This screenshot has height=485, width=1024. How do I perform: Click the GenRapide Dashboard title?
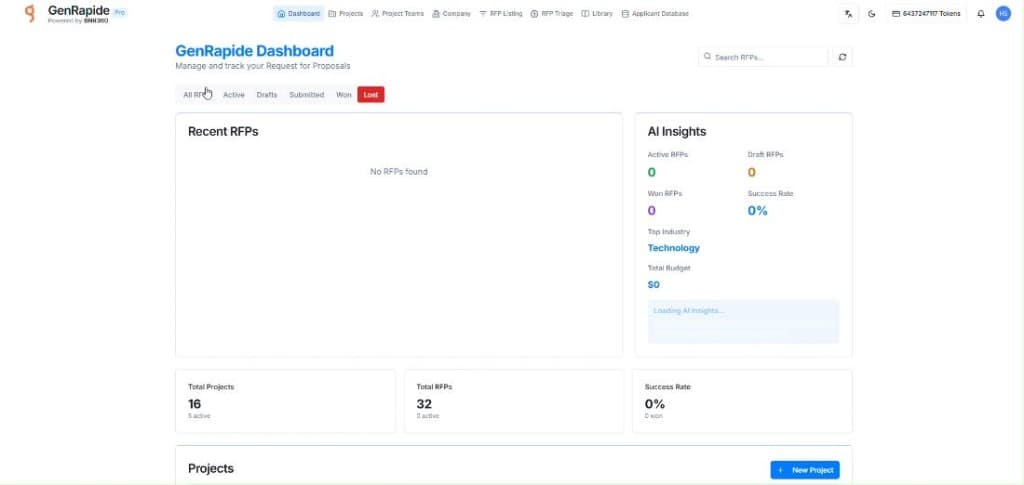click(x=254, y=51)
